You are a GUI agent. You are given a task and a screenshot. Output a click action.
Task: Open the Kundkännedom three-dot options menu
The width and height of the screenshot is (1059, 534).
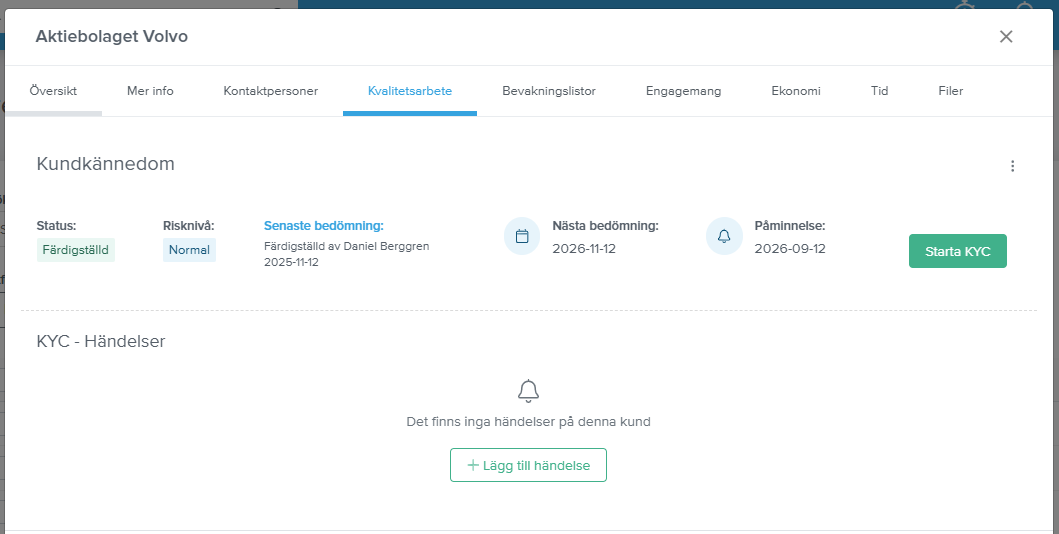click(1012, 166)
